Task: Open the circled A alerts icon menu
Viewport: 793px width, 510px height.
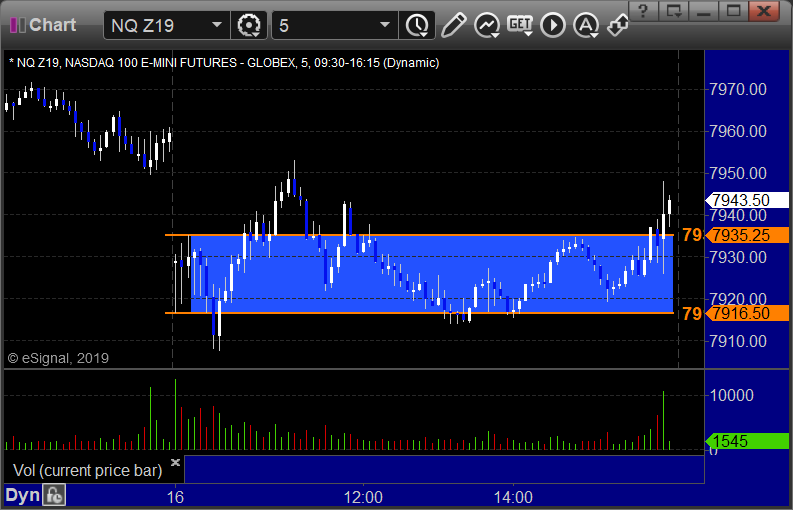Action: pyautogui.click(x=586, y=25)
